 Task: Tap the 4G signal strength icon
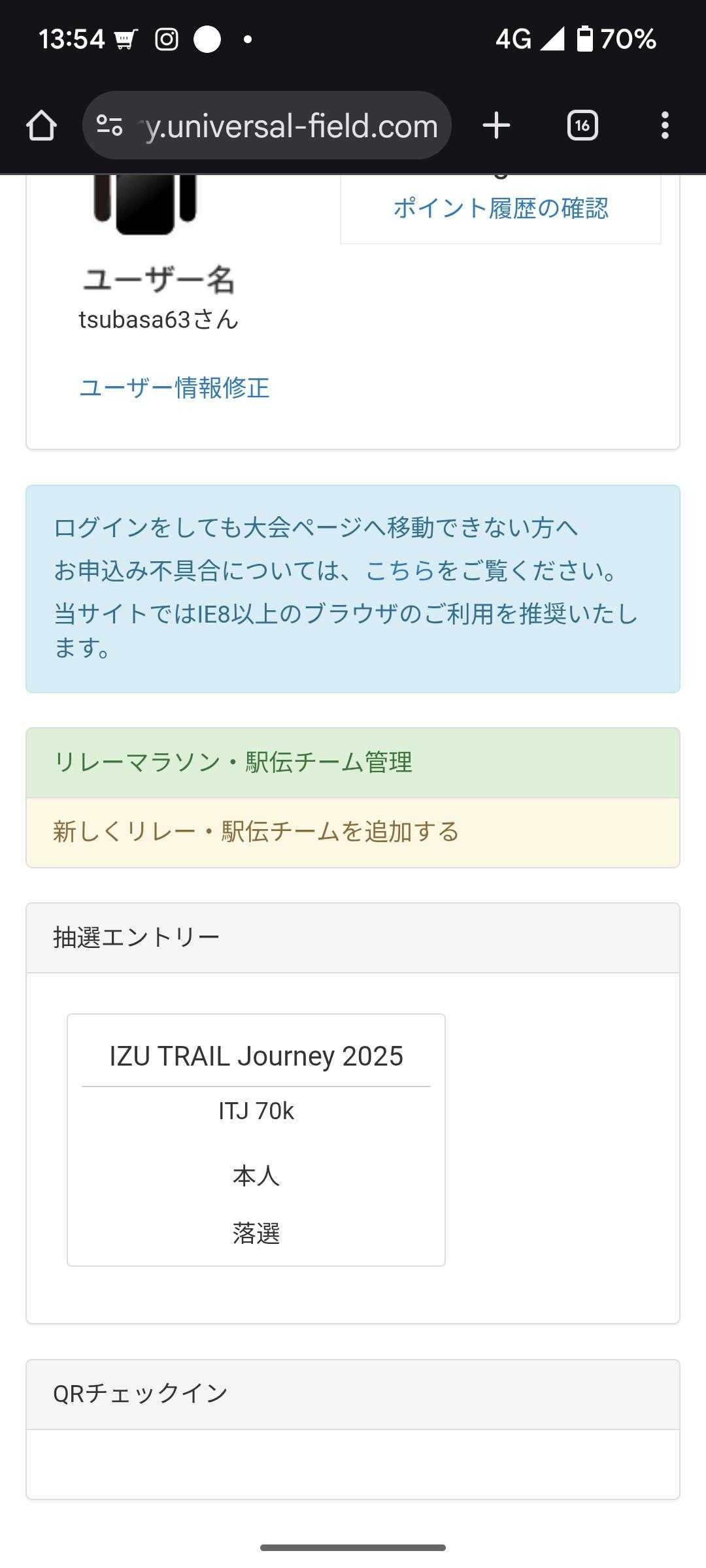click(552, 39)
